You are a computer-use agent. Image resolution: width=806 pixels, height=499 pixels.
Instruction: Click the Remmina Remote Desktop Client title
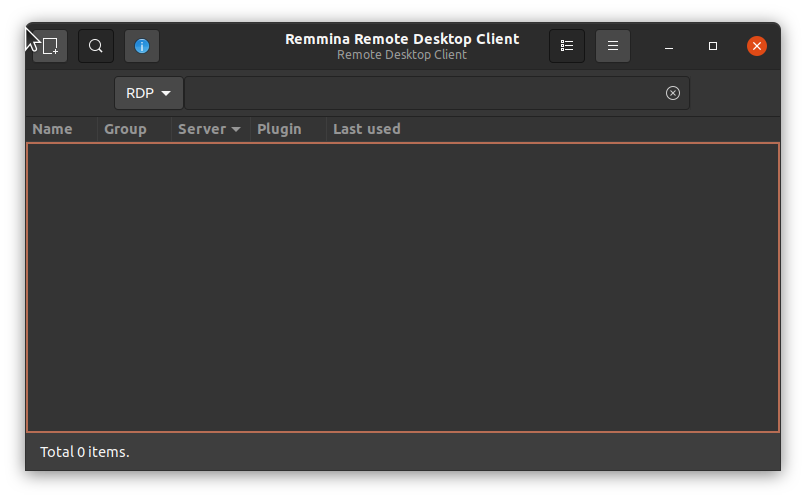(x=402, y=39)
